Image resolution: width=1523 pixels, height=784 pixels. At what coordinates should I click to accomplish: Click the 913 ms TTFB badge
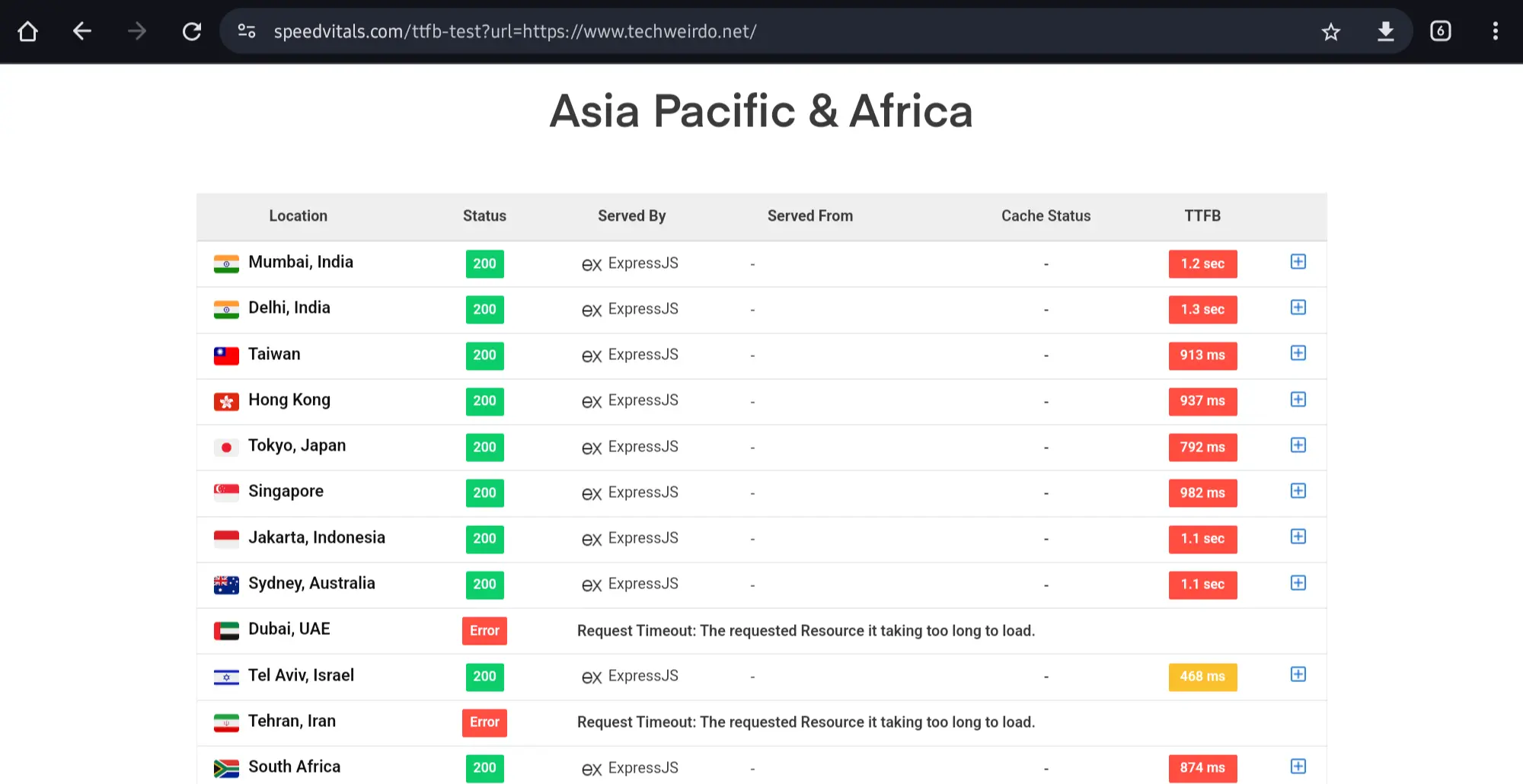[x=1202, y=355]
